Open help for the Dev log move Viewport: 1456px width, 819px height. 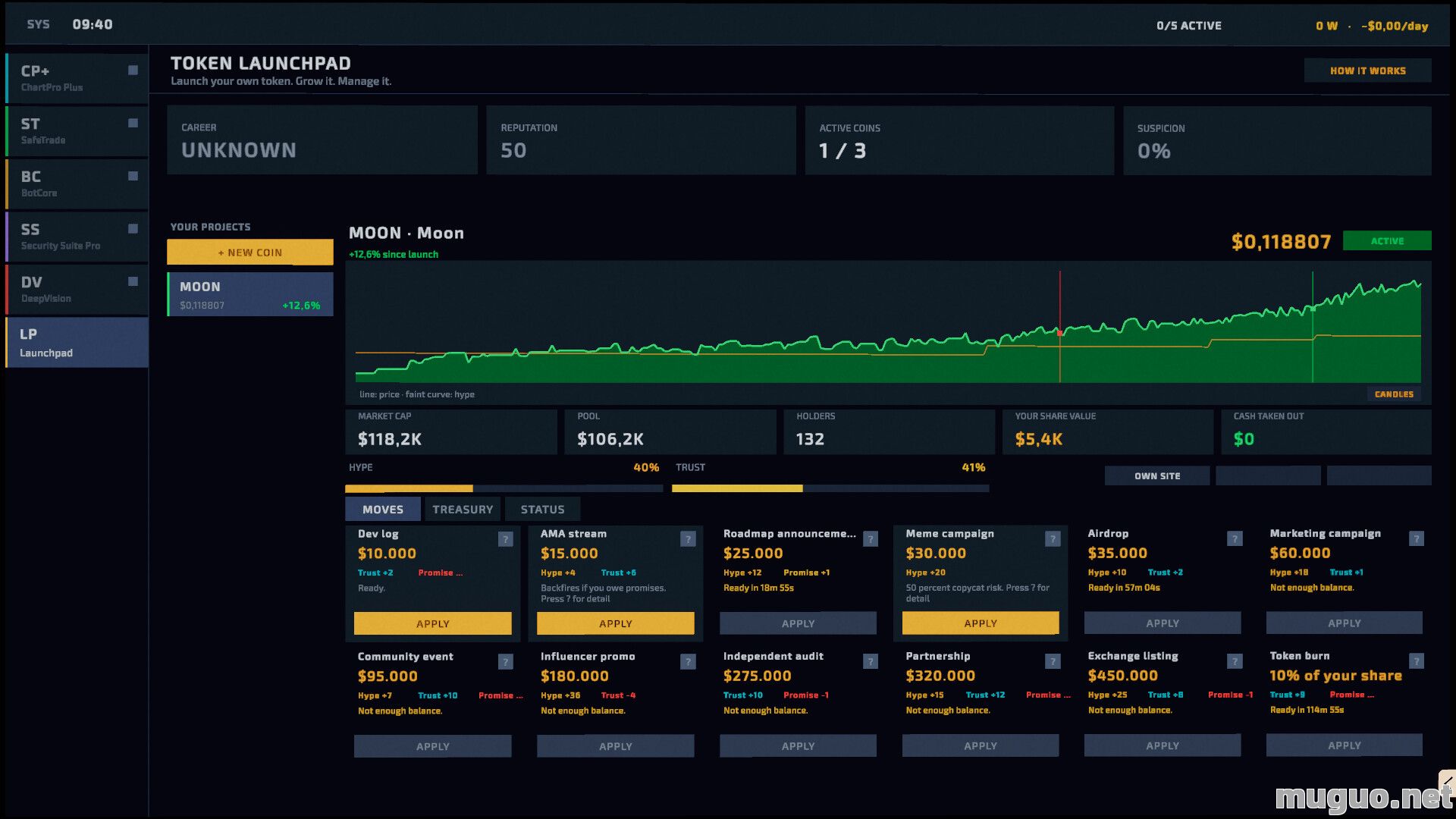click(506, 539)
